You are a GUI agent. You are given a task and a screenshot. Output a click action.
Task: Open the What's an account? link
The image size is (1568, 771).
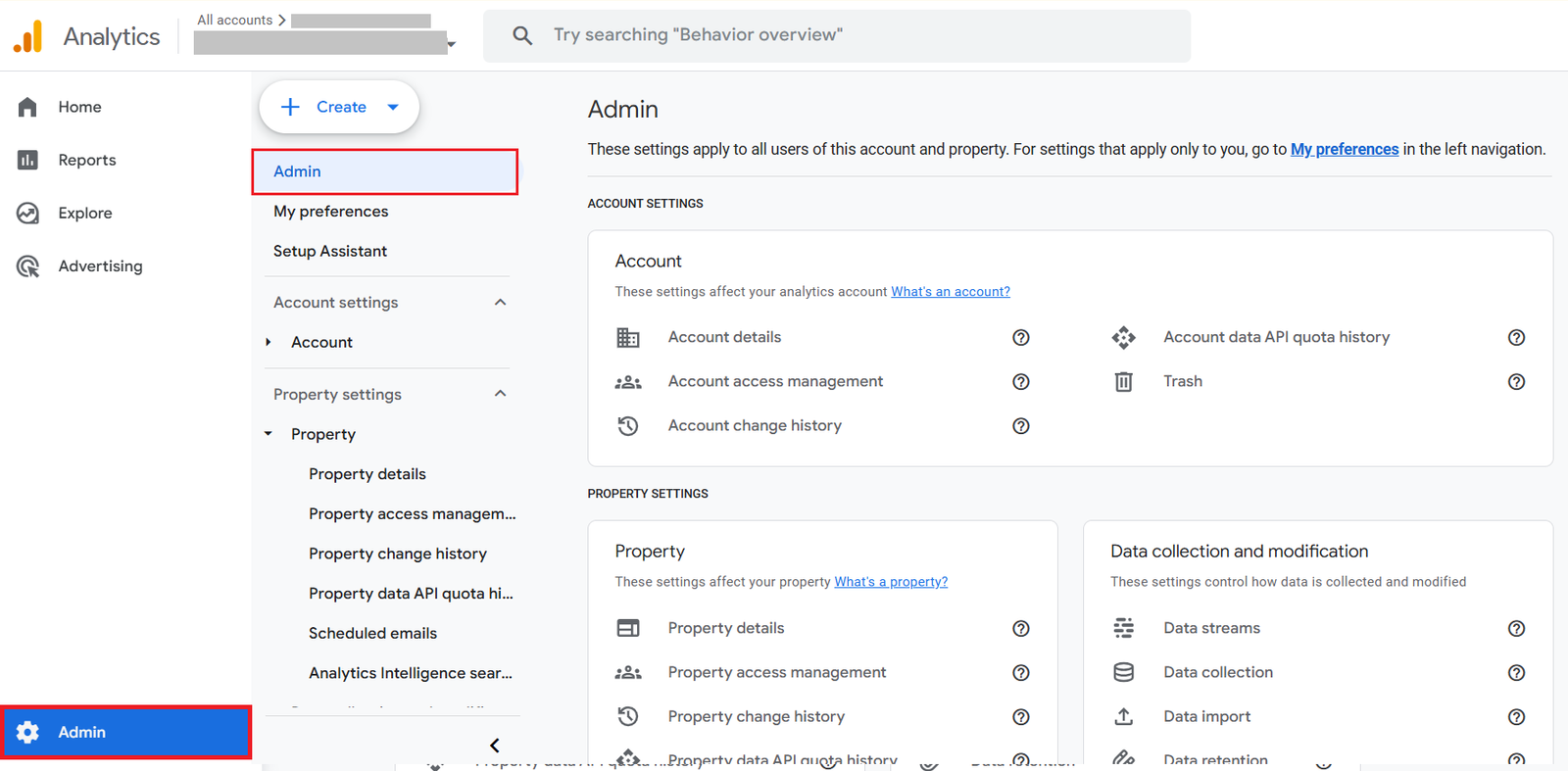click(x=951, y=292)
